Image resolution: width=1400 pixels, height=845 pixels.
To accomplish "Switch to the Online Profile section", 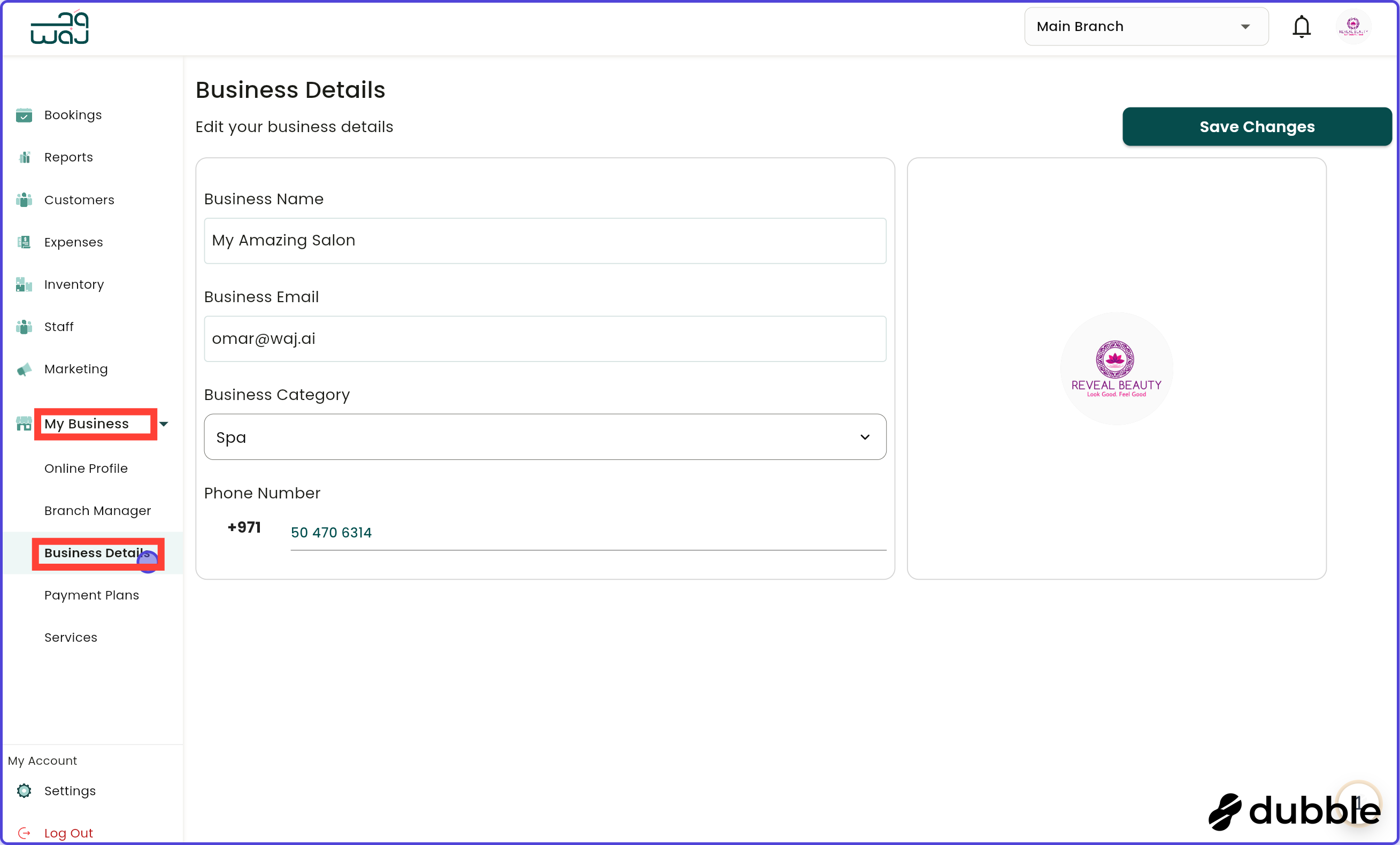I will (x=86, y=468).
